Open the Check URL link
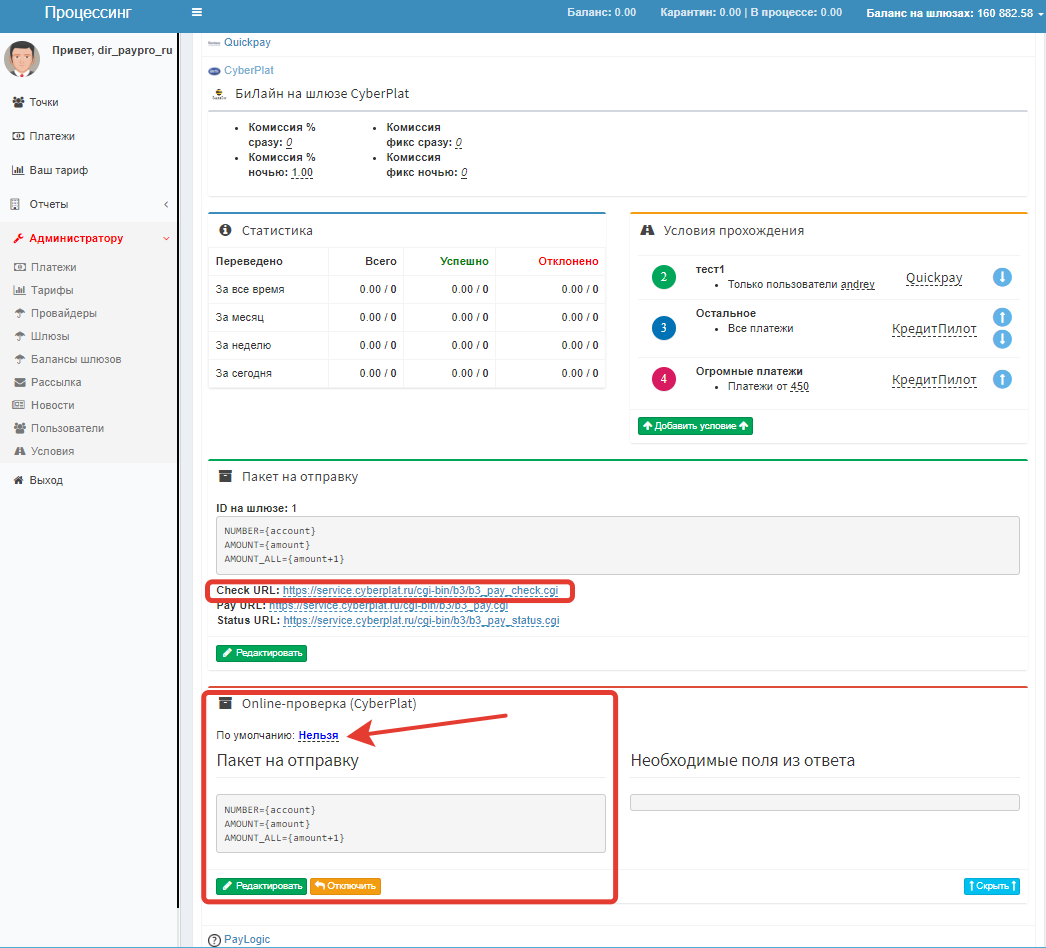 (420, 590)
